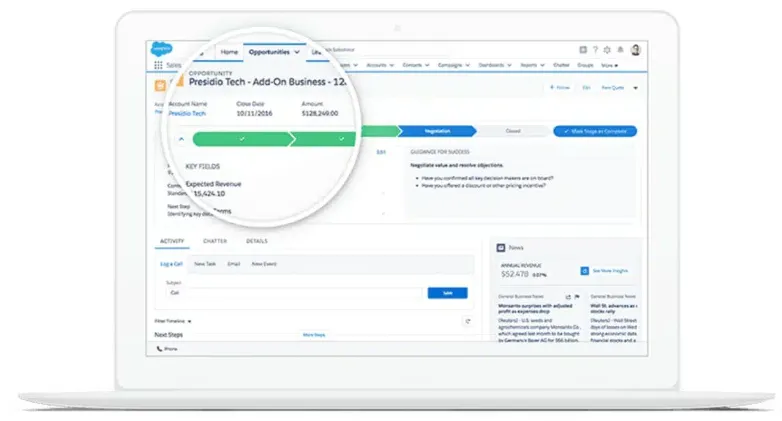Viewport: 782px width, 421px height.
Task: Click the Follow button
Action: point(560,87)
